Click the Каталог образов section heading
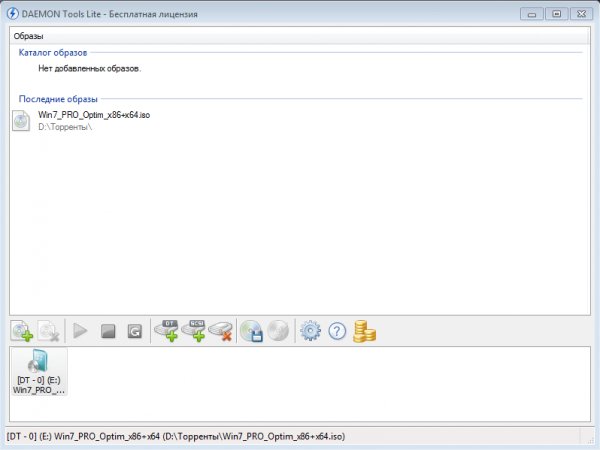The image size is (600, 450). pyautogui.click(x=53, y=53)
